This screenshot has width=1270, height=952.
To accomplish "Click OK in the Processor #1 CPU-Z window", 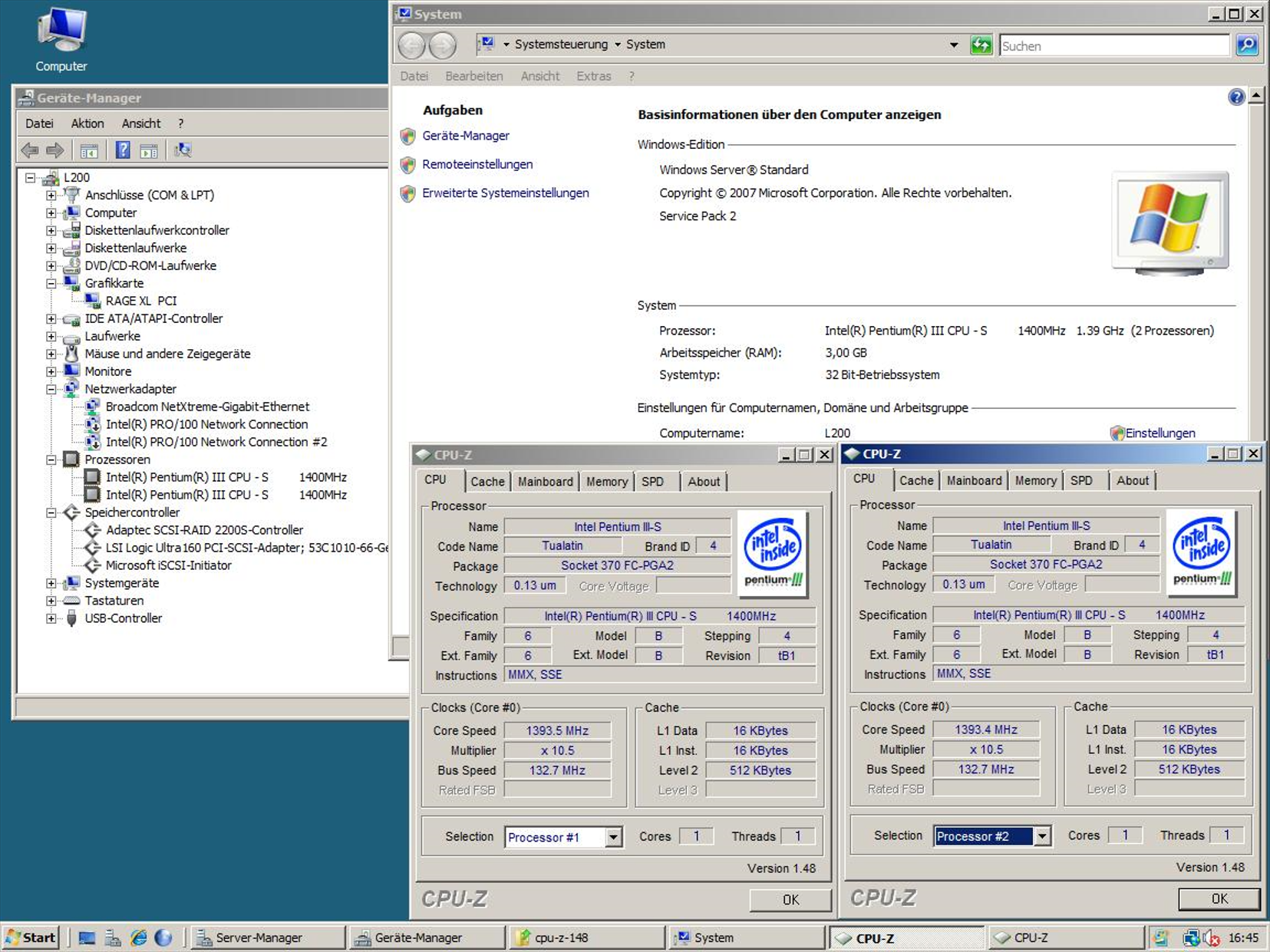I will click(790, 900).
